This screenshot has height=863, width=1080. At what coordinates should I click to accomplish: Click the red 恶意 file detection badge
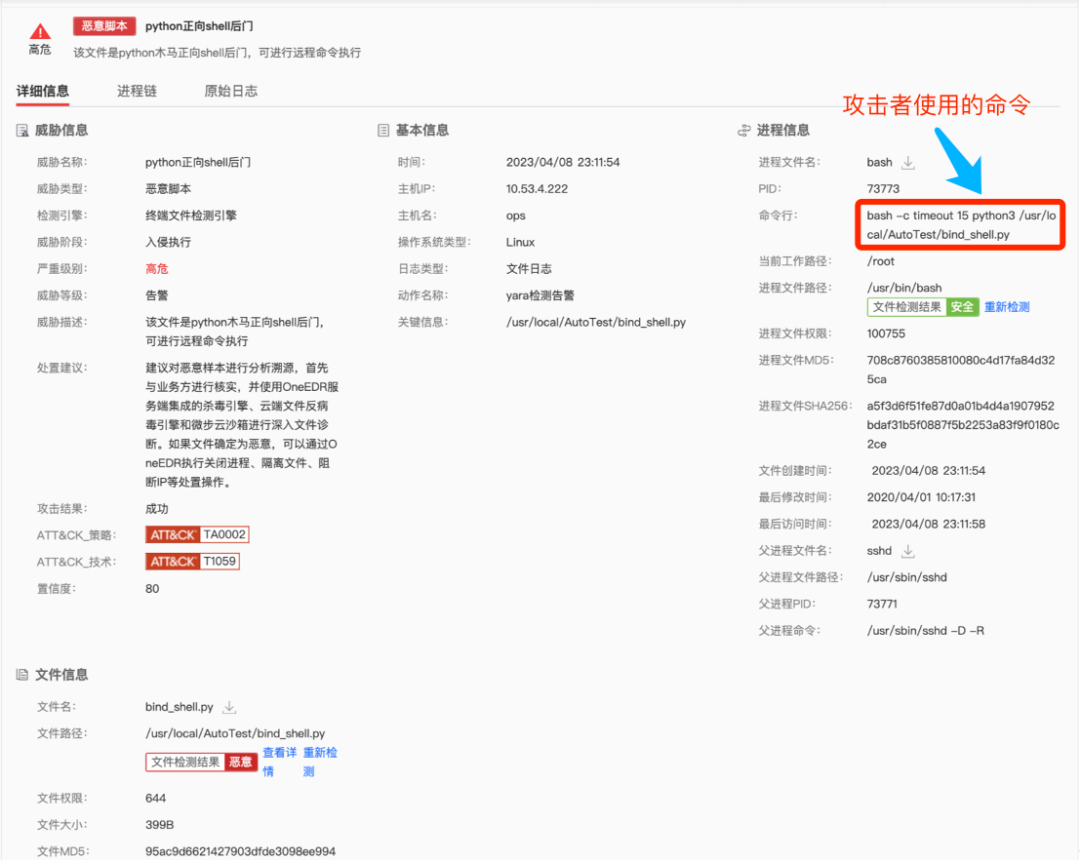tap(240, 762)
